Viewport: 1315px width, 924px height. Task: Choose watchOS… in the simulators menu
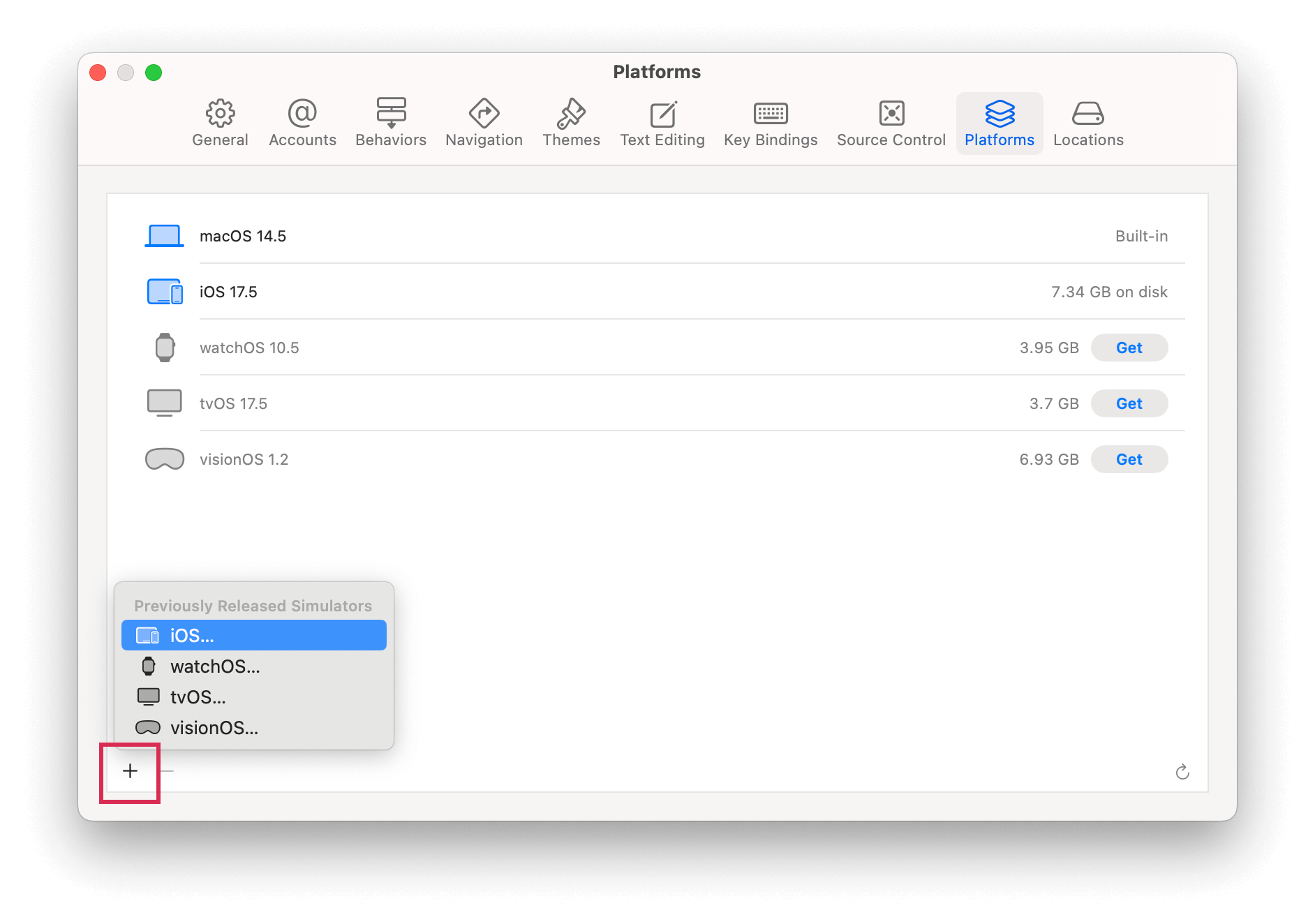(x=254, y=666)
